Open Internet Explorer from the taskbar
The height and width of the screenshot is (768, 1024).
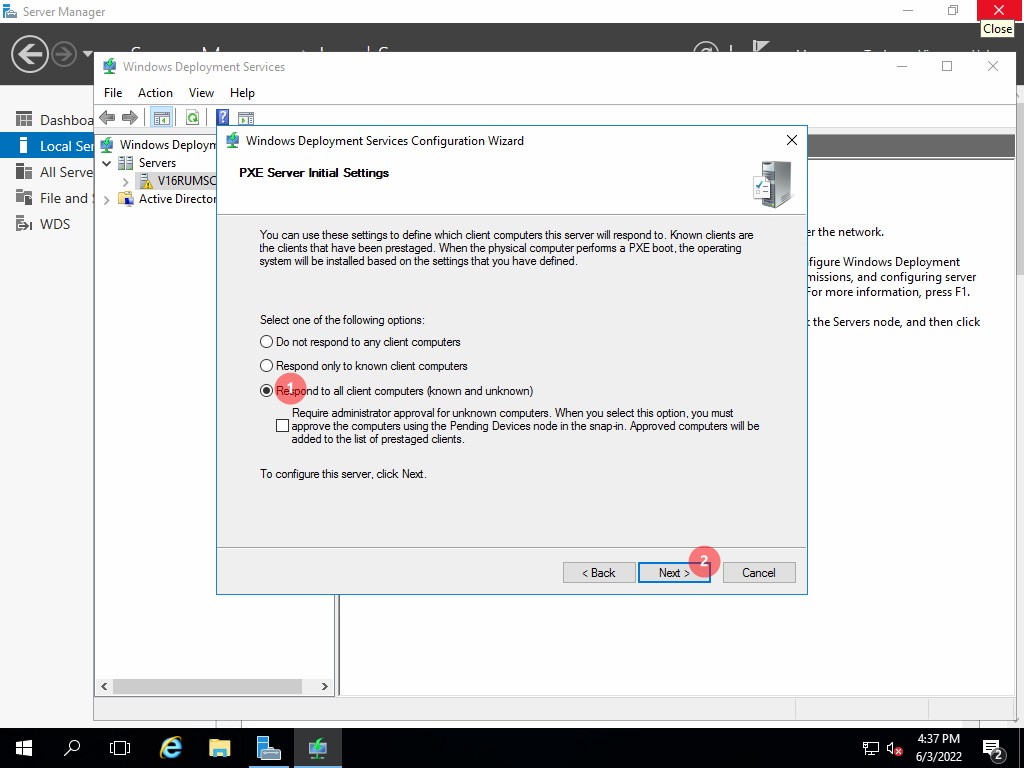click(x=171, y=748)
